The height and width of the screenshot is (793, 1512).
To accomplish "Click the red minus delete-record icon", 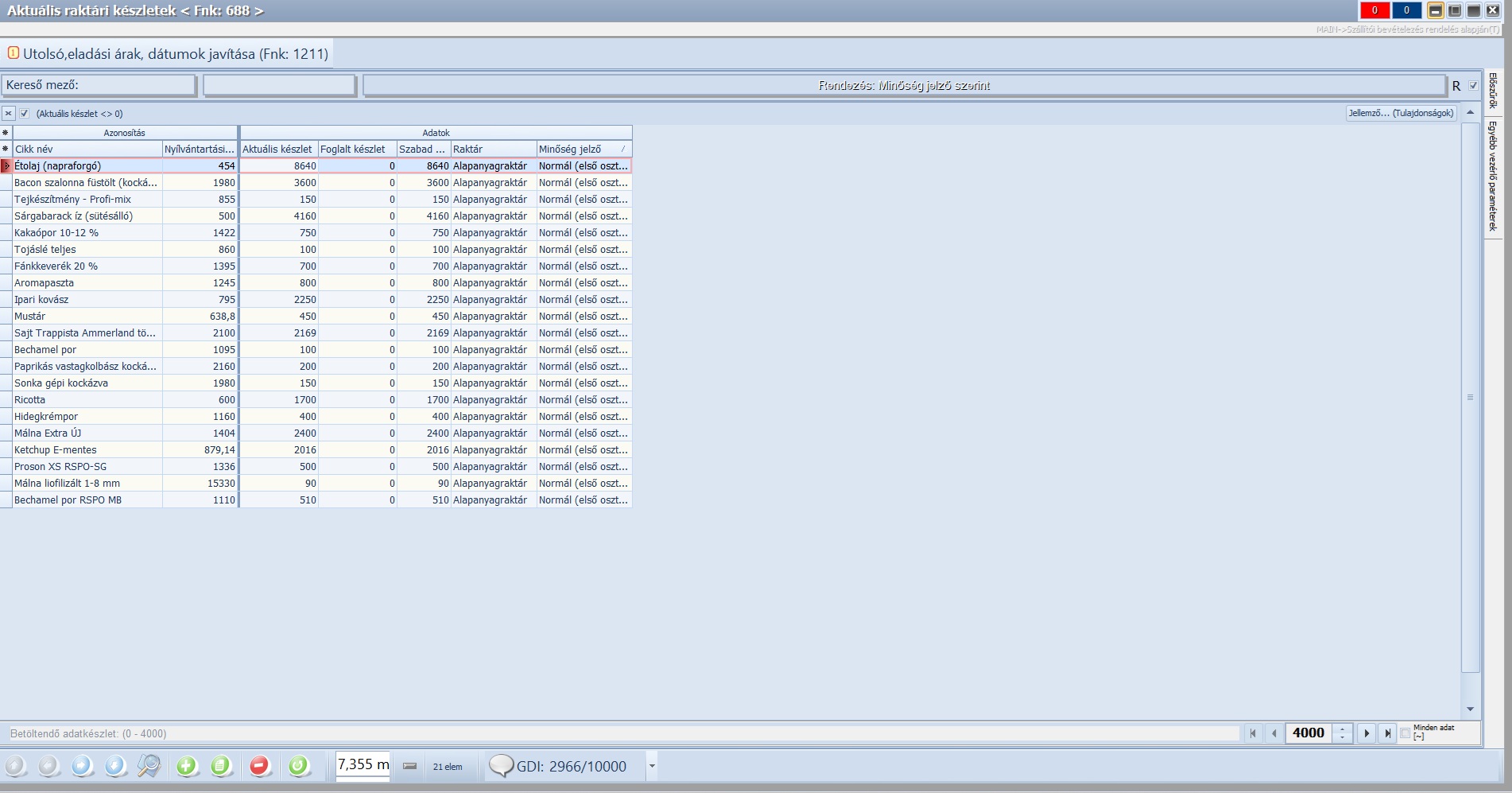I will (259, 766).
